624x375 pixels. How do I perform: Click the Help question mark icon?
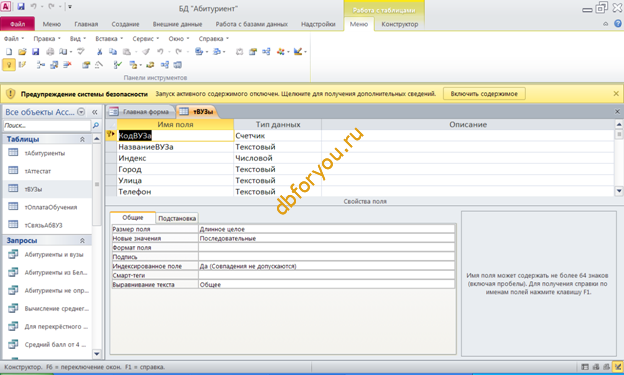click(x=617, y=24)
